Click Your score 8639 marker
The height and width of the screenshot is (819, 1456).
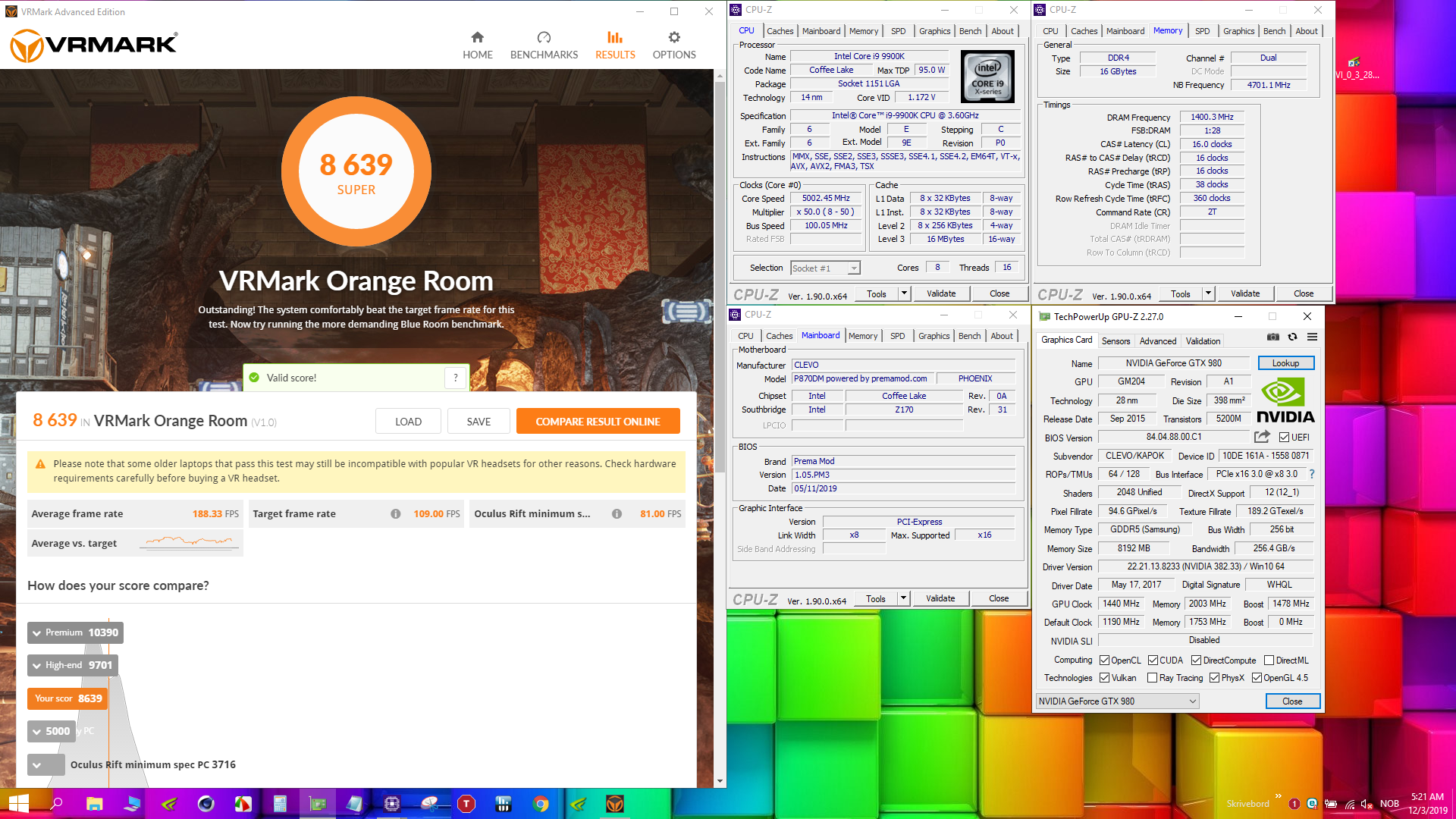click(67, 698)
